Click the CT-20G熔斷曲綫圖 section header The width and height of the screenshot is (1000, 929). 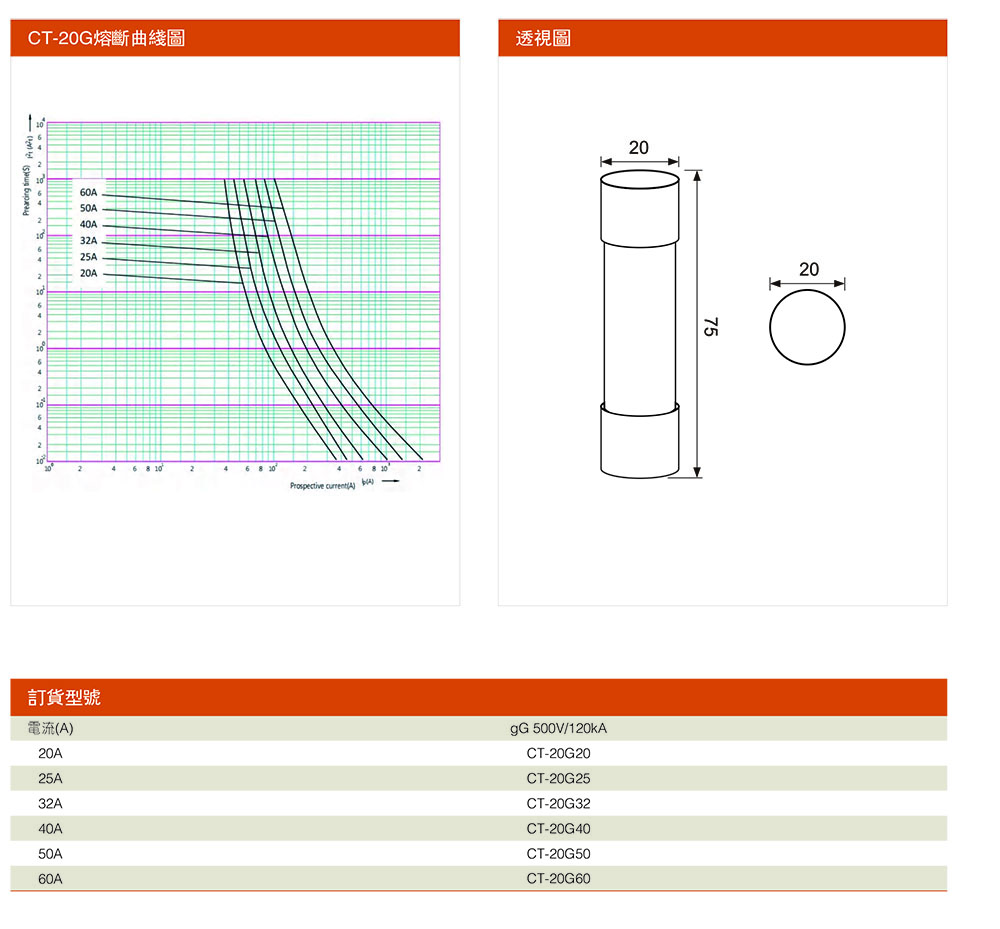point(106,39)
